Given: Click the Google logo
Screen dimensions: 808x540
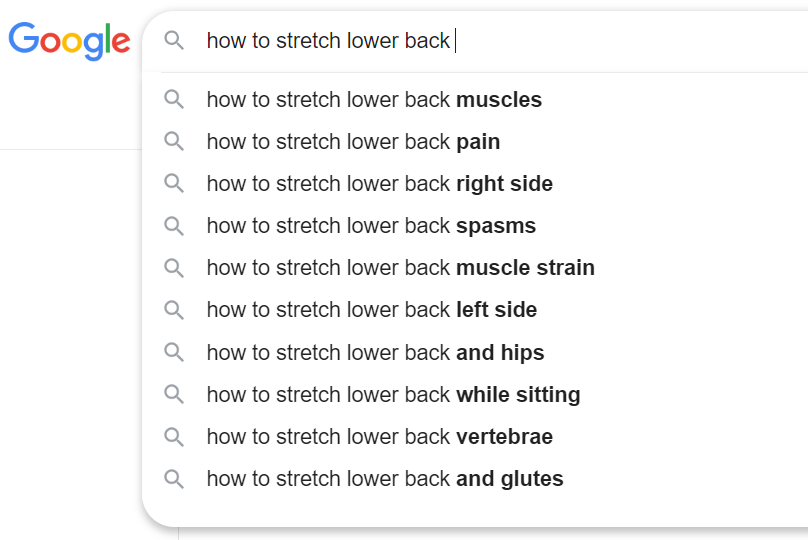Looking at the screenshot, I should point(69,40).
